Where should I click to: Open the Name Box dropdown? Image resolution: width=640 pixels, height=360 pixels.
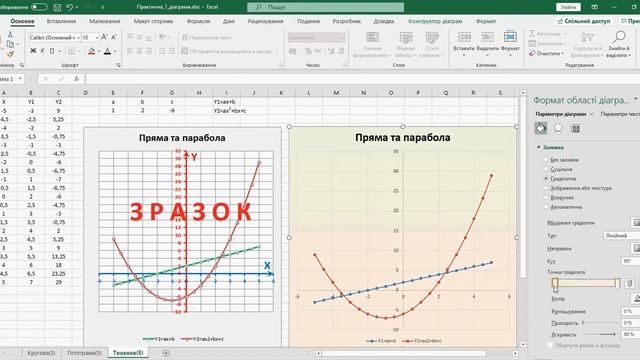pyautogui.click(x=20, y=79)
